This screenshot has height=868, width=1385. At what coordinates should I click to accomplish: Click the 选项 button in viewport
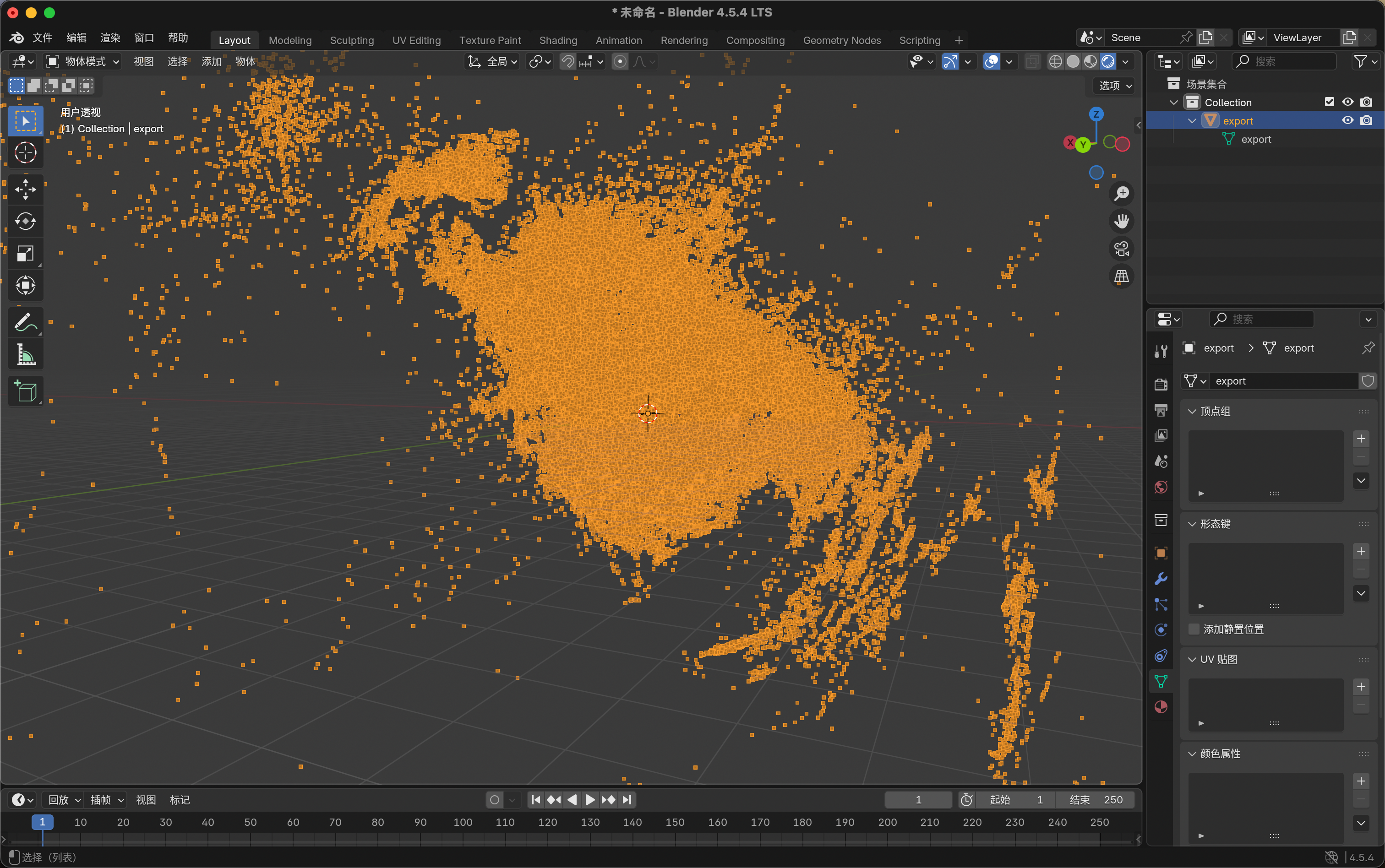pos(1114,86)
